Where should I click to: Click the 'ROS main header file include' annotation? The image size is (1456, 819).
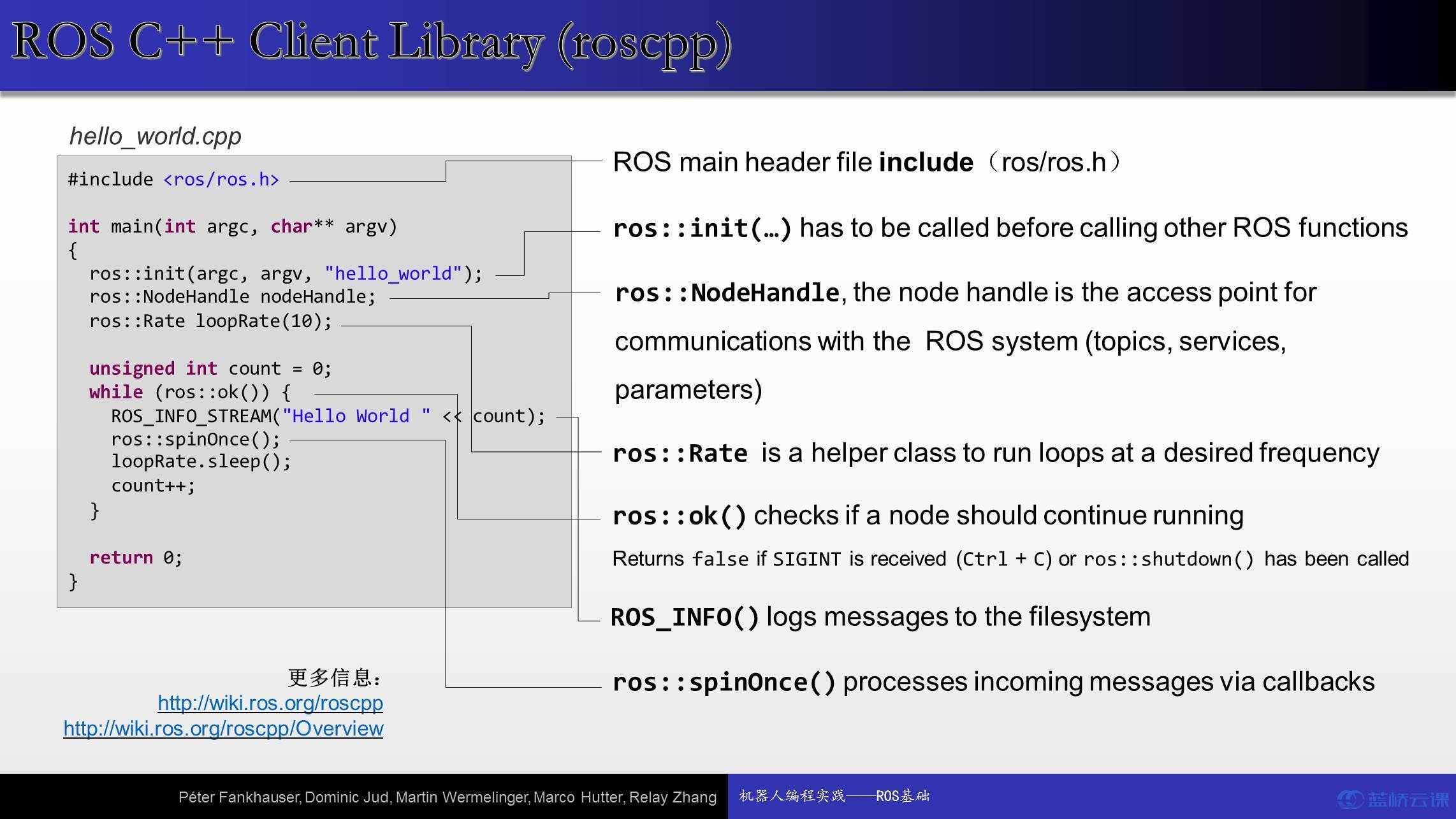(x=868, y=162)
